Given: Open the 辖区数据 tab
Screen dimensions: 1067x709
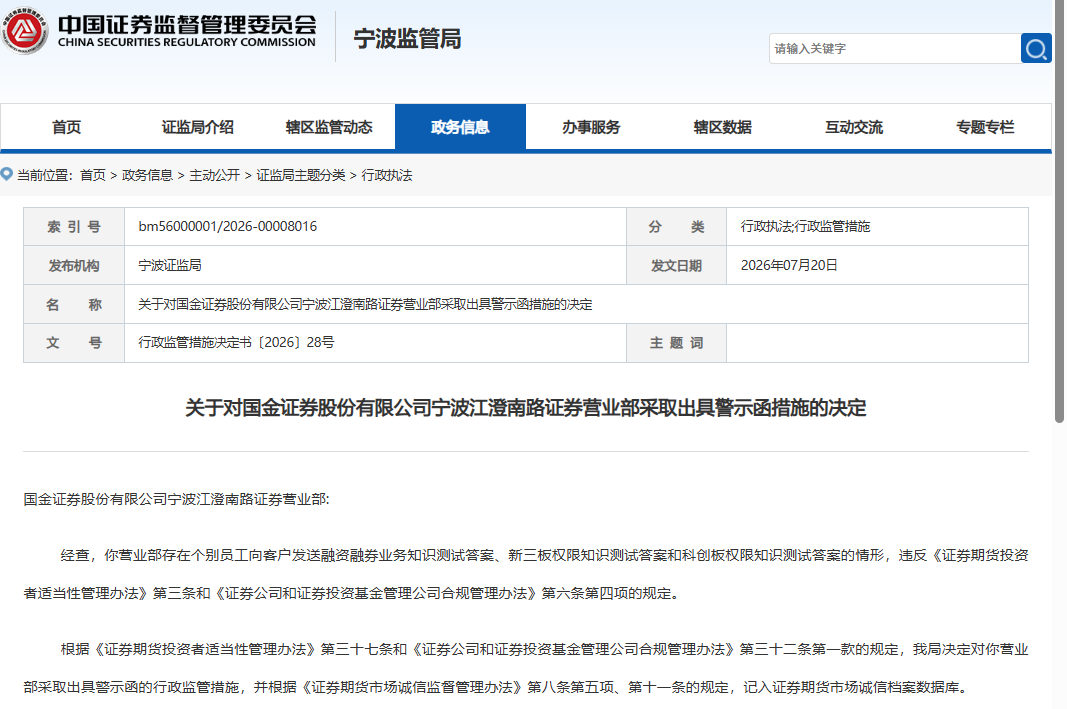Looking at the screenshot, I should coord(723,127).
